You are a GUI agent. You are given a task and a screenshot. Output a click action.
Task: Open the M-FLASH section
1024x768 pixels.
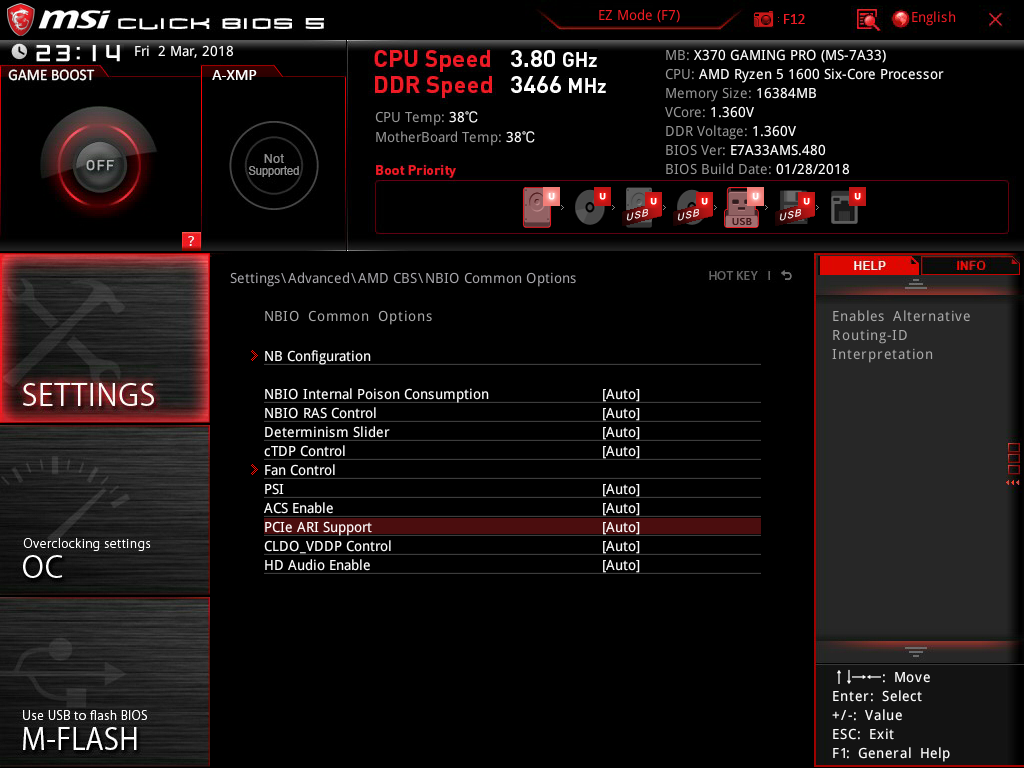point(104,682)
